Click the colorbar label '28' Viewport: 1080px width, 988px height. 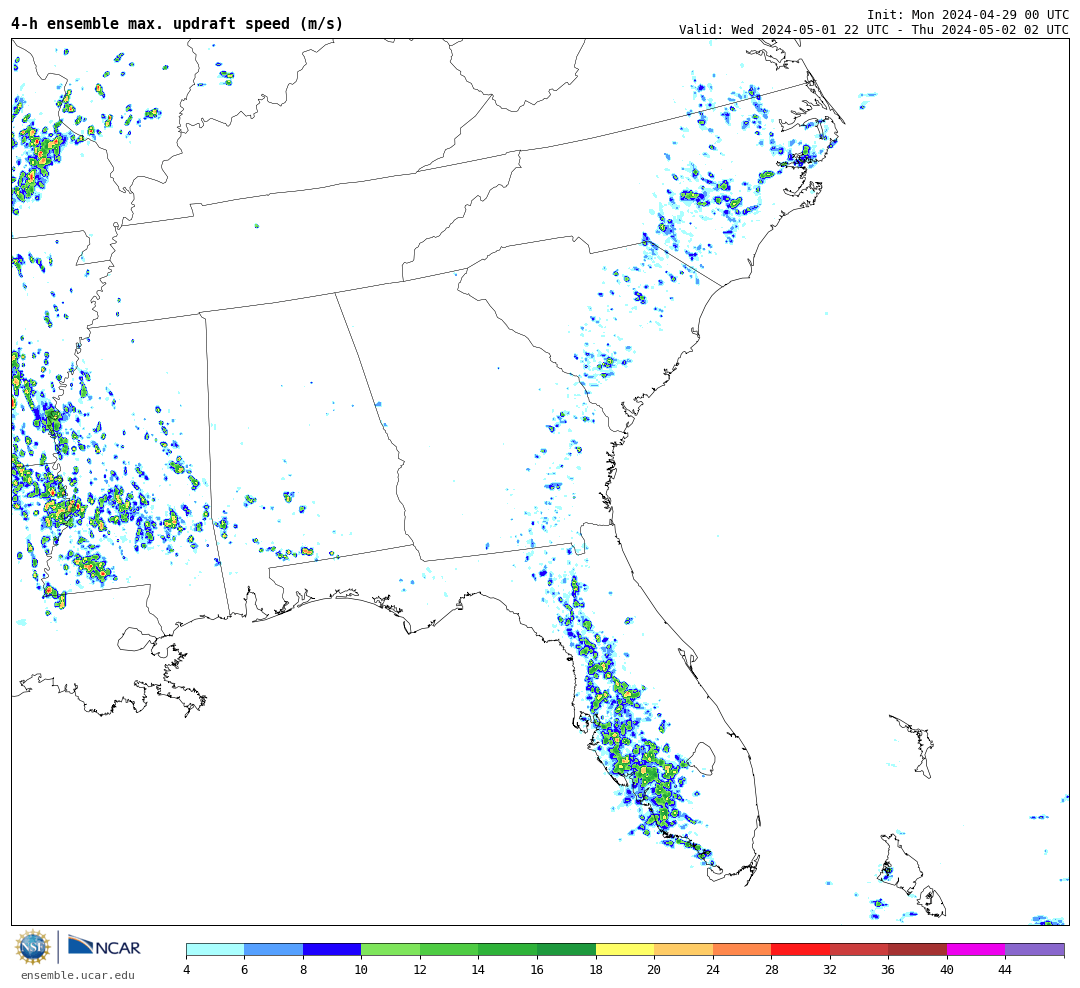[x=771, y=970]
